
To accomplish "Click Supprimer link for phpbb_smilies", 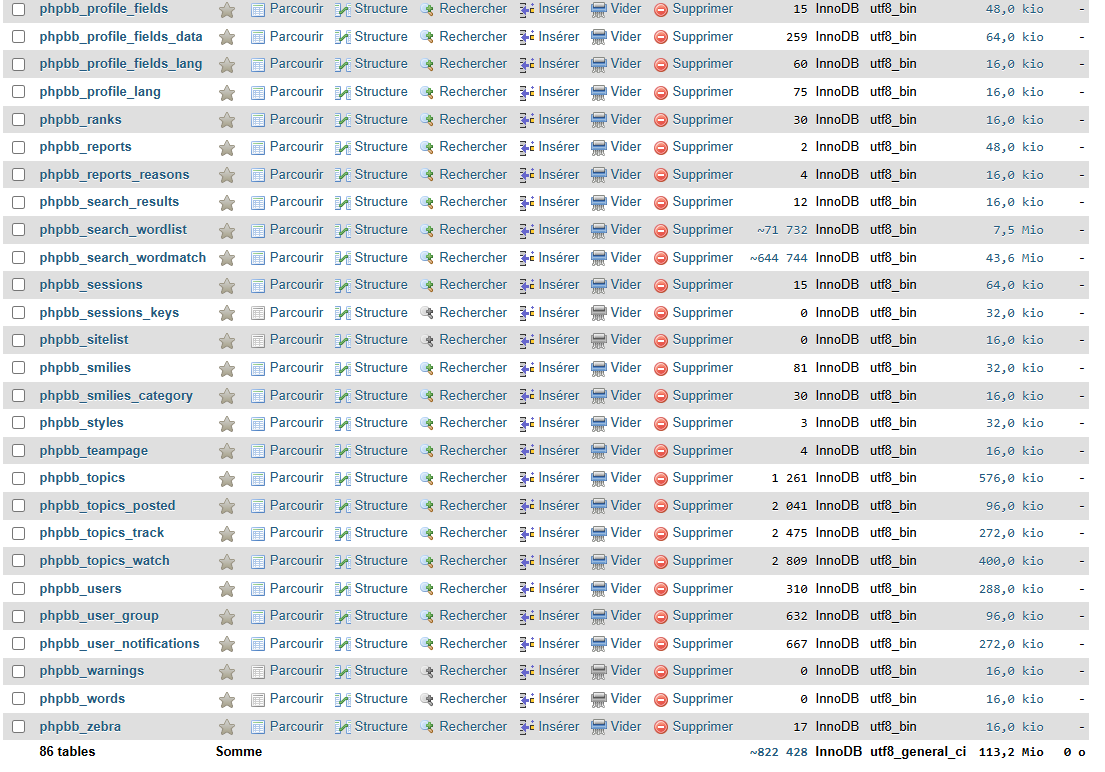I will pyautogui.click(x=703, y=368).
